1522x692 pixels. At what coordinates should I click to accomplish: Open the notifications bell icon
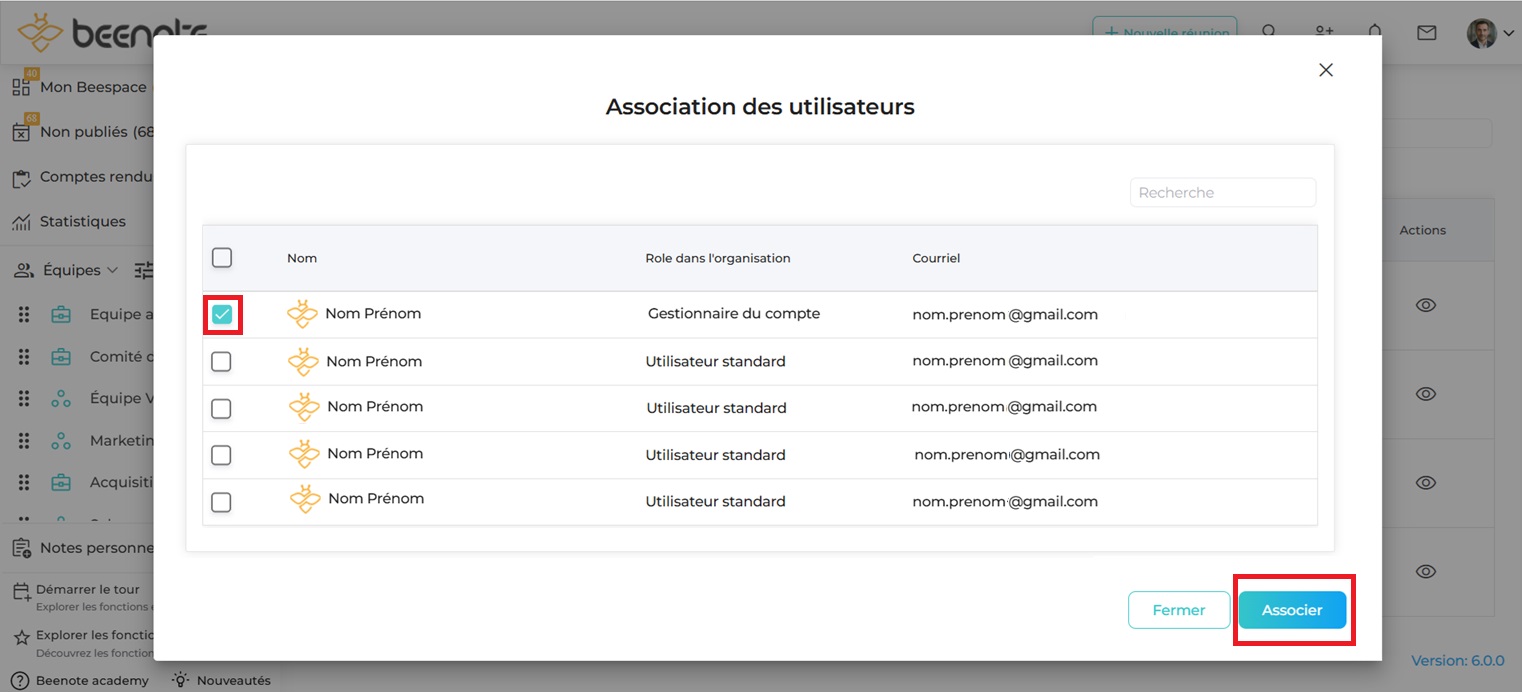pos(1375,33)
